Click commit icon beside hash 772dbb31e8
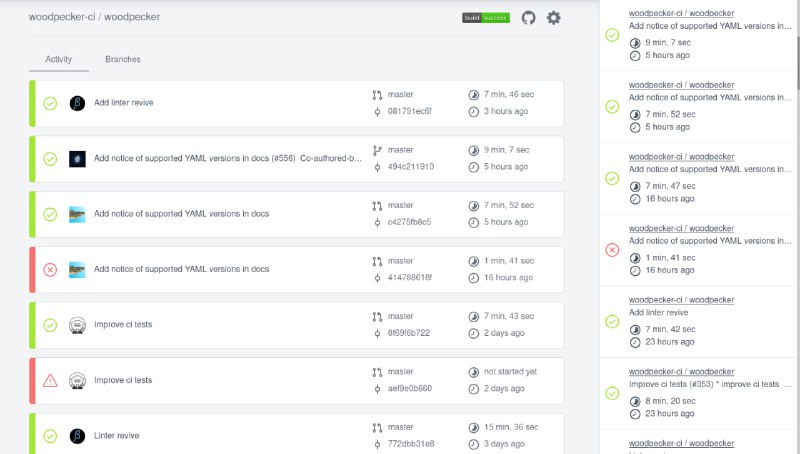 [377, 444]
